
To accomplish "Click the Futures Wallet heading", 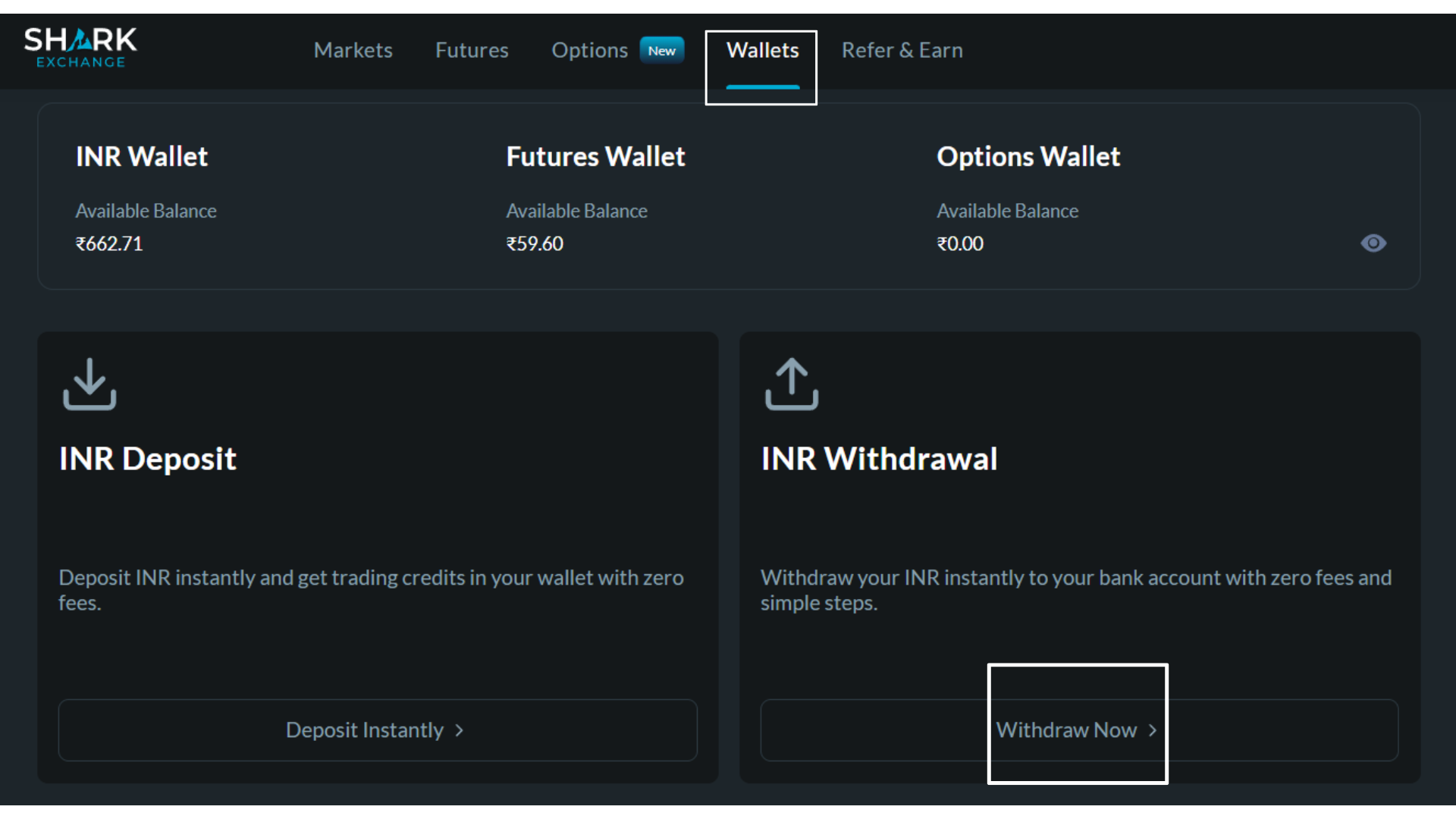I will [595, 157].
